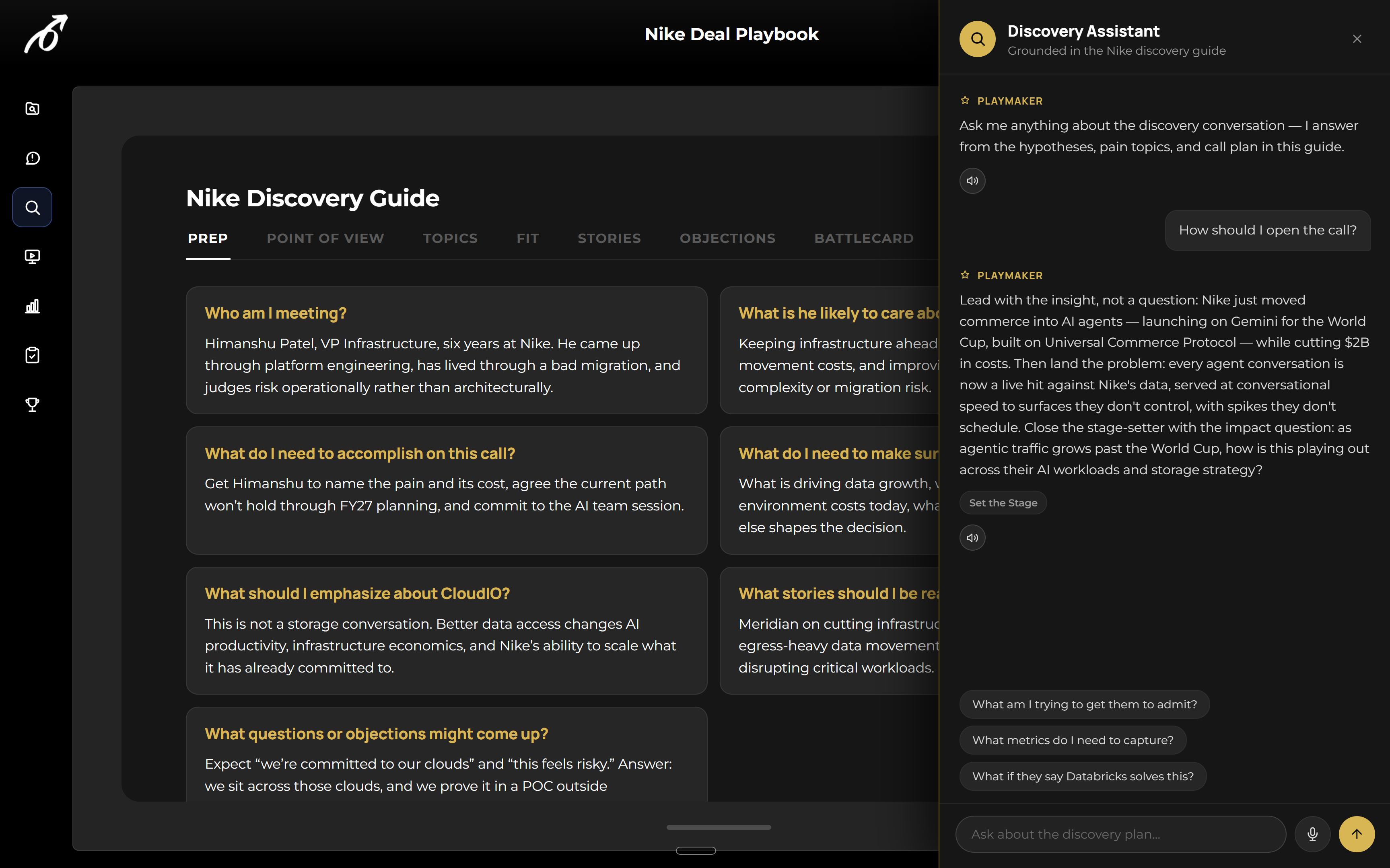Ask 'What metrics do I need to capture?'
The width and height of the screenshot is (1390, 868).
coord(1073,740)
